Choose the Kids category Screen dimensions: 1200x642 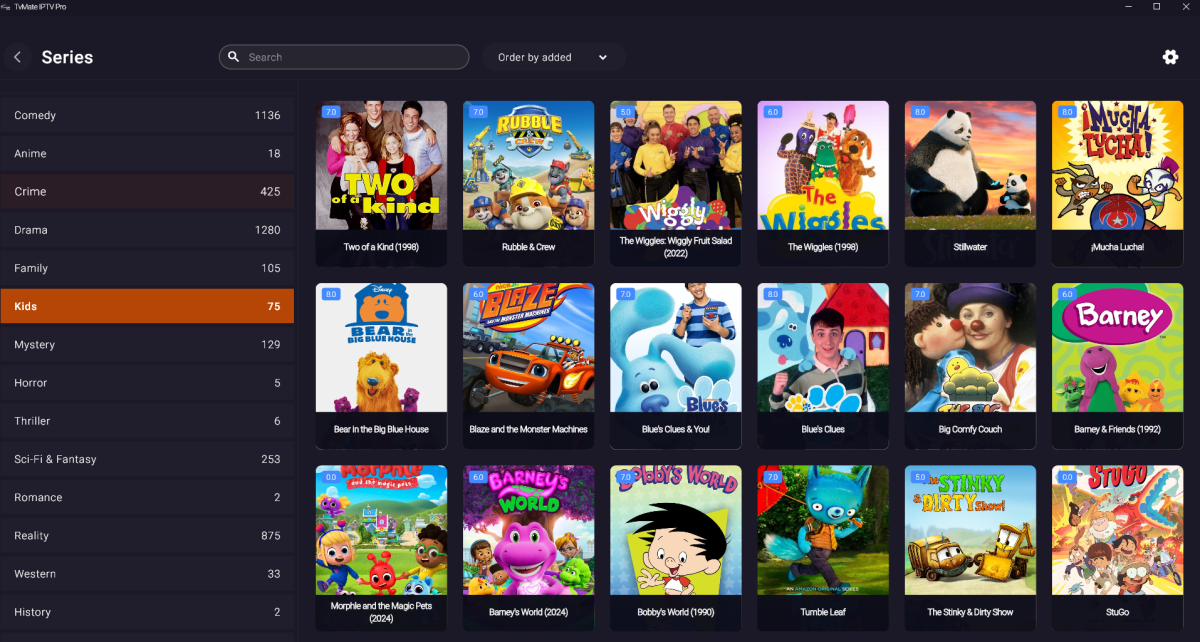(x=147, y=306)
